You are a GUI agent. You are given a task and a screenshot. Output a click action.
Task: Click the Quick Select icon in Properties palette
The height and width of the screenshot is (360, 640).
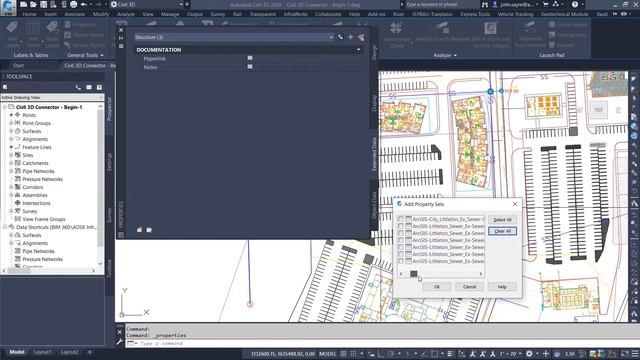(x=361, y=37)
